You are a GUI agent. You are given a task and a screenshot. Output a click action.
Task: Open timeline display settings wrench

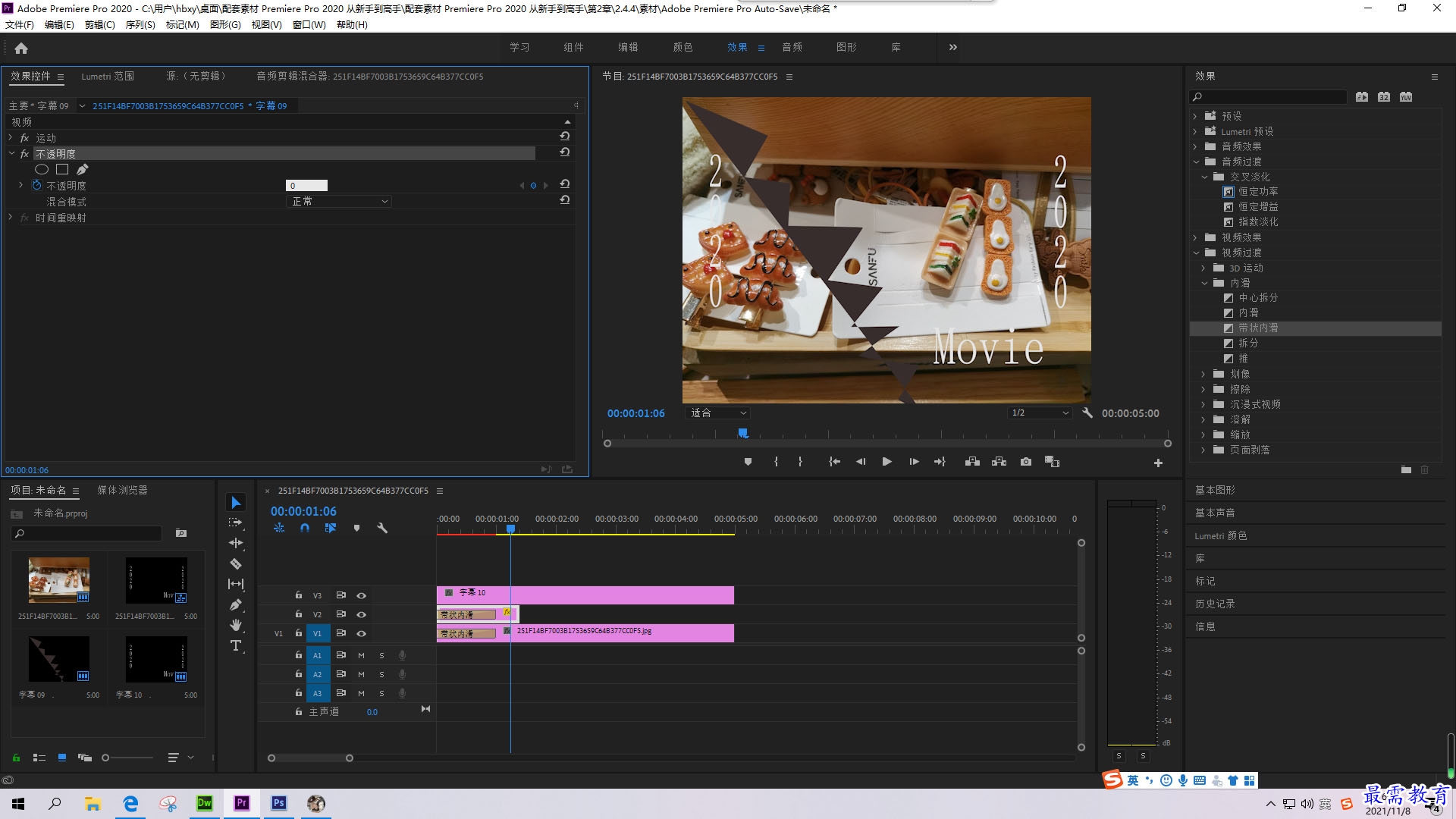click(x=382, y=528)
